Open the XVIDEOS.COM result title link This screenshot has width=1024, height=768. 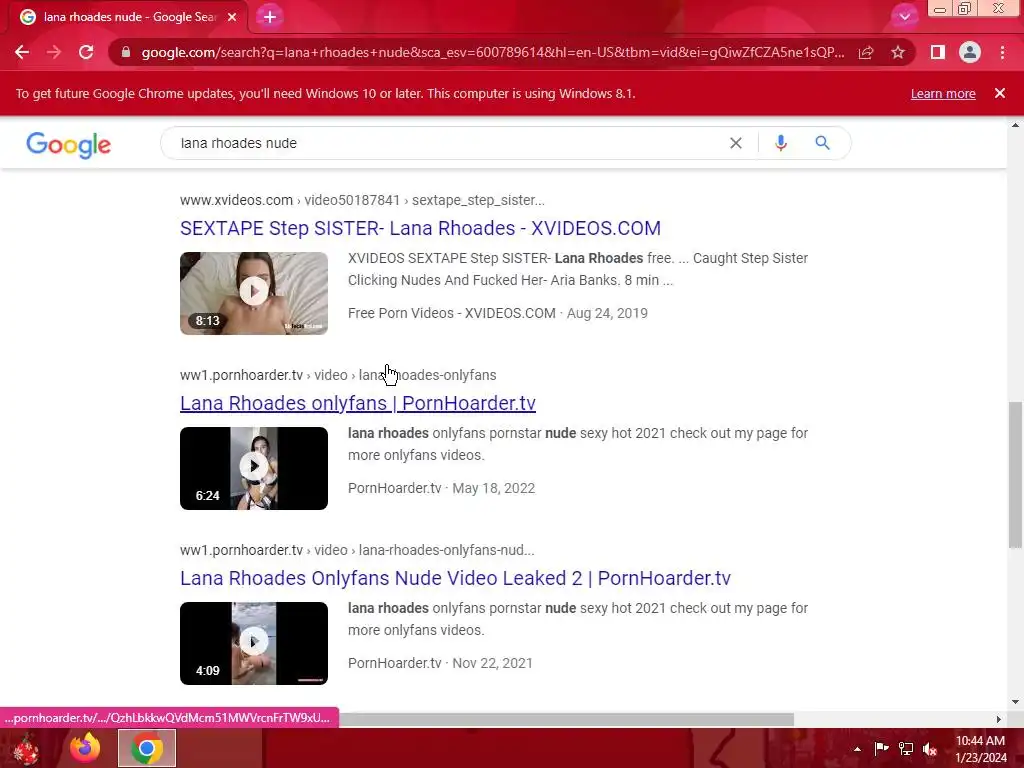pyautogui.click(x=421, y=228)
